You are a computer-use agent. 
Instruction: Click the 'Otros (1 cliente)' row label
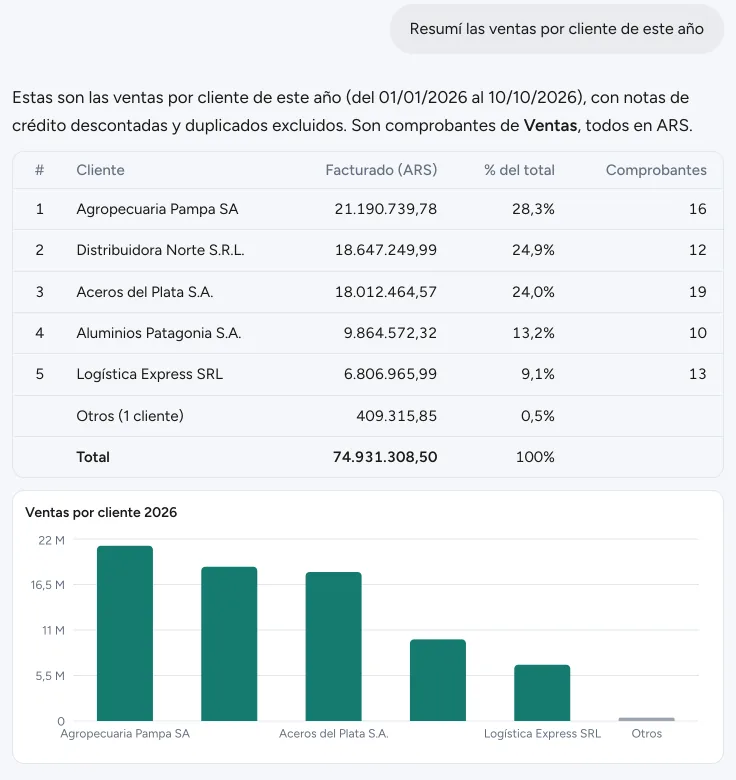click(130, 416)
